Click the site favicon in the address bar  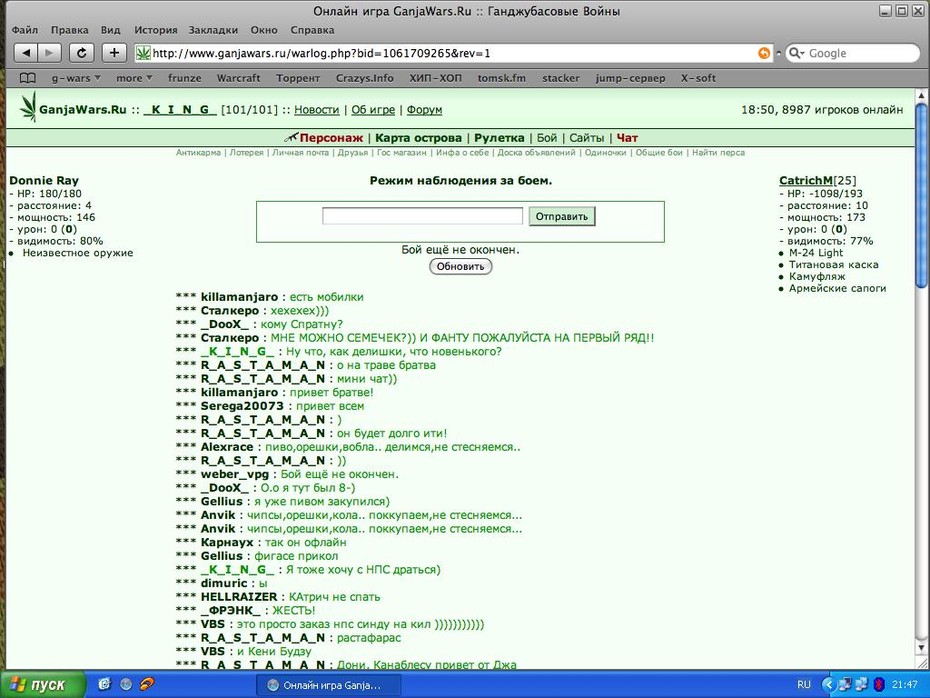[x=143, y=53]
